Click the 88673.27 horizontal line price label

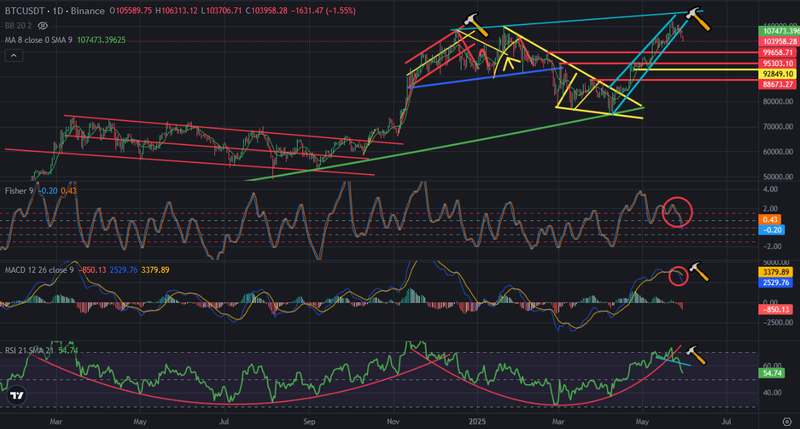pyautogui.click(x=779, y=84)
